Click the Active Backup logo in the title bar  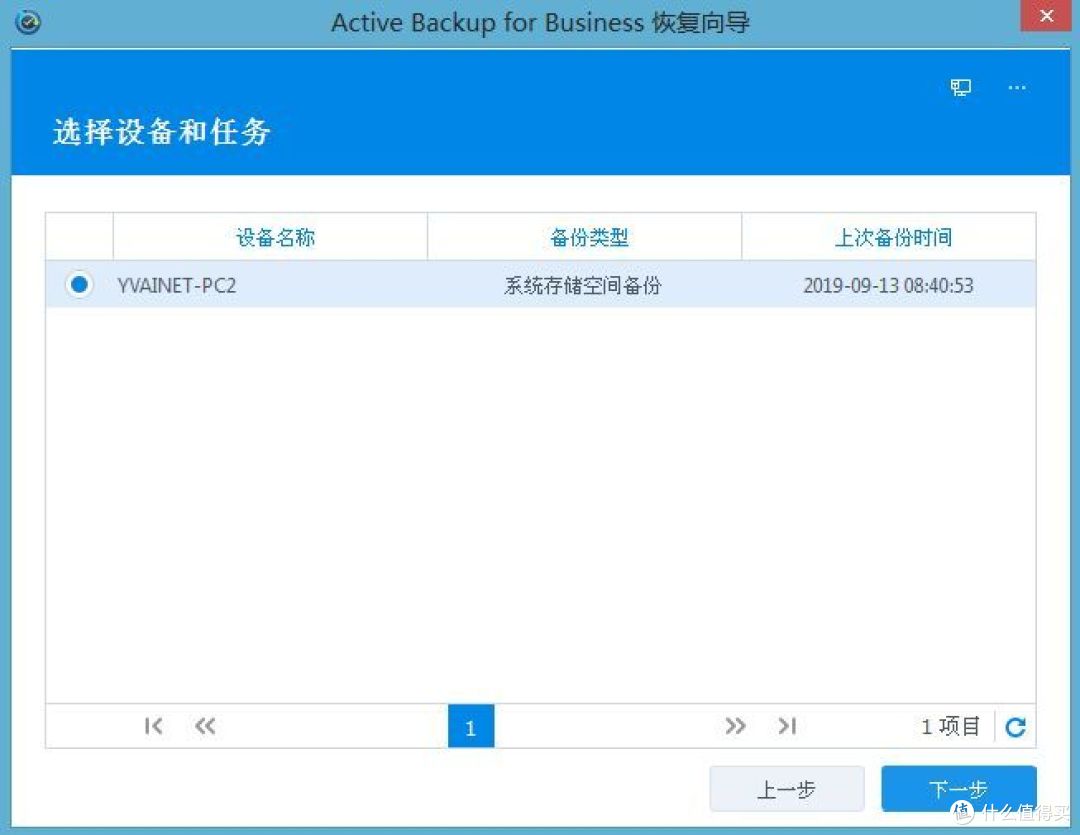[27, 21]
